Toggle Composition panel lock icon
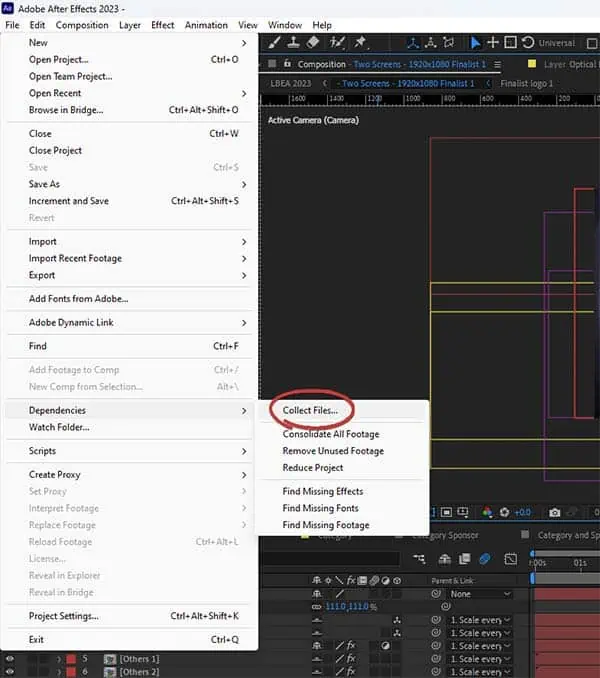The image size is (600, 678). pos(287,64)
